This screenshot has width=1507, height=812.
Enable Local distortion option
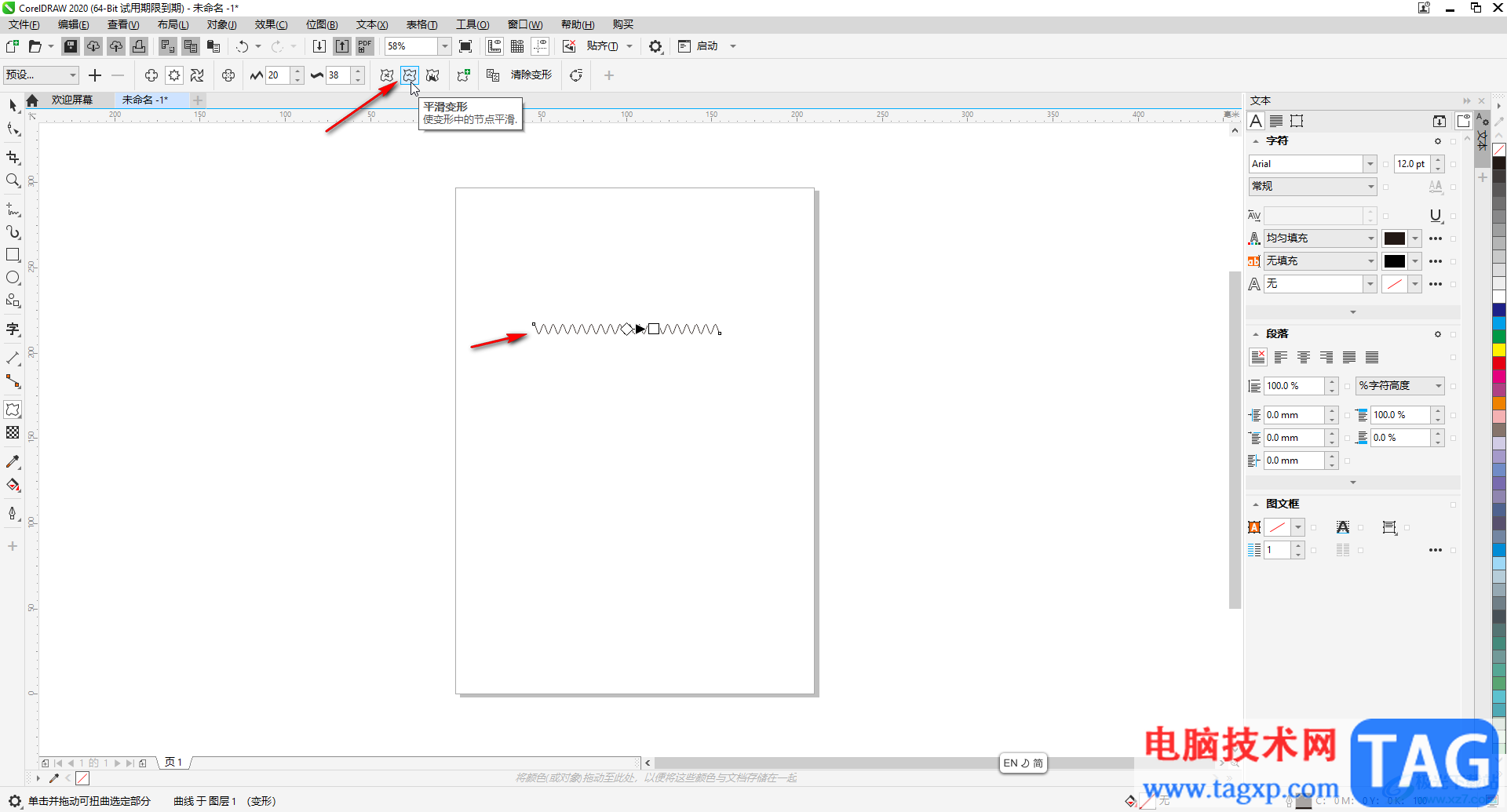pos(432,75)
